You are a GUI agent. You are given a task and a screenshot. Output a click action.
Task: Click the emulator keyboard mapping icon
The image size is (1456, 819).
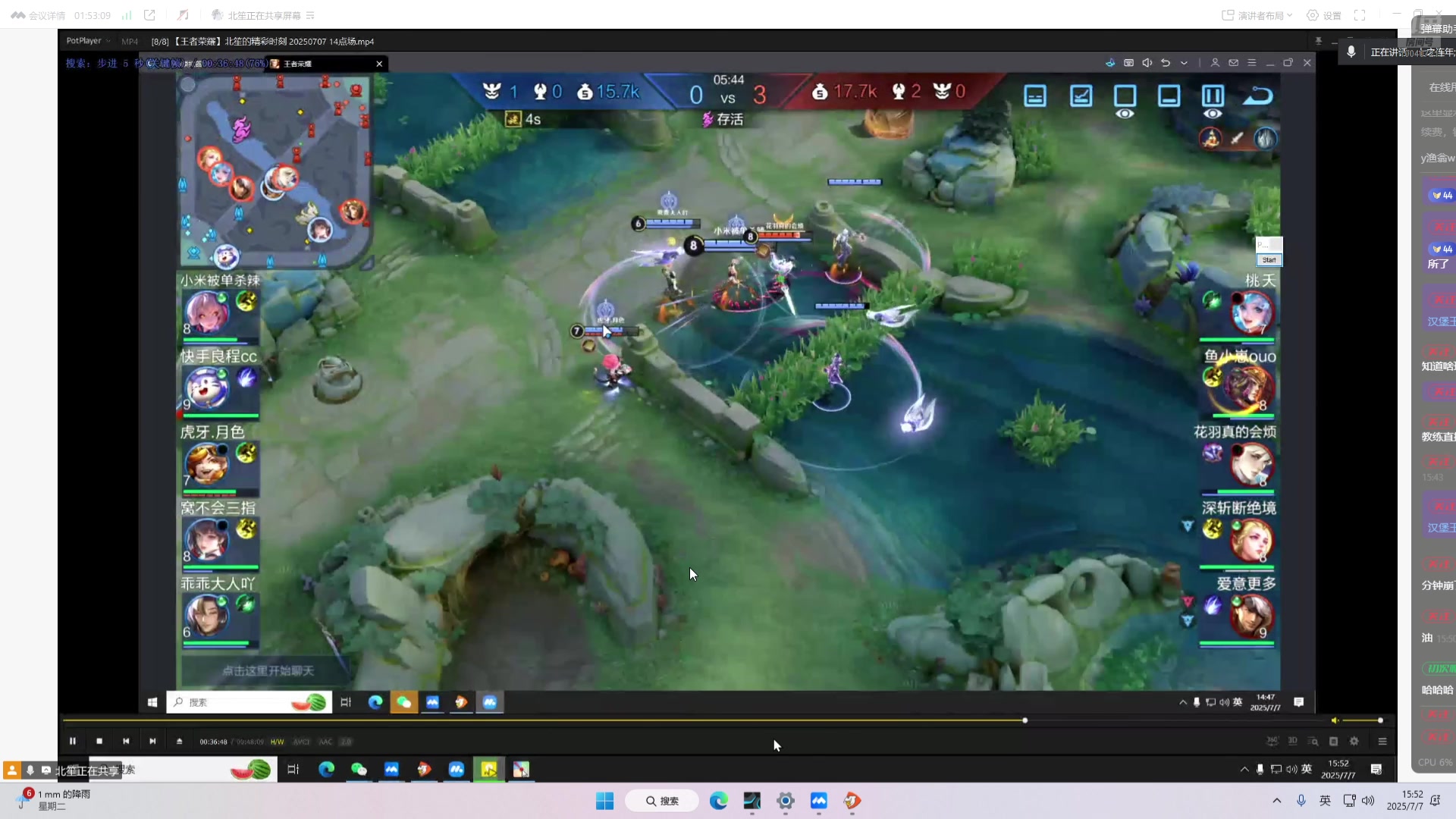pyautogui.click(x=1128, y=63)
